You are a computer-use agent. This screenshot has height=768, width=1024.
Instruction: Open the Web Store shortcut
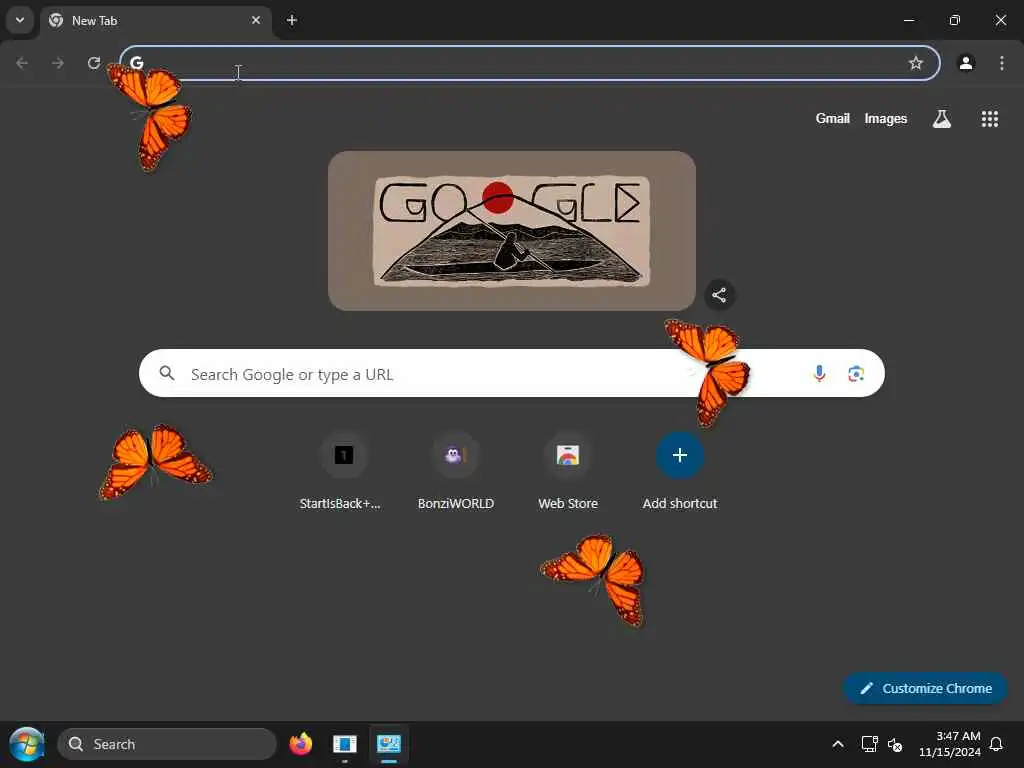568,471
